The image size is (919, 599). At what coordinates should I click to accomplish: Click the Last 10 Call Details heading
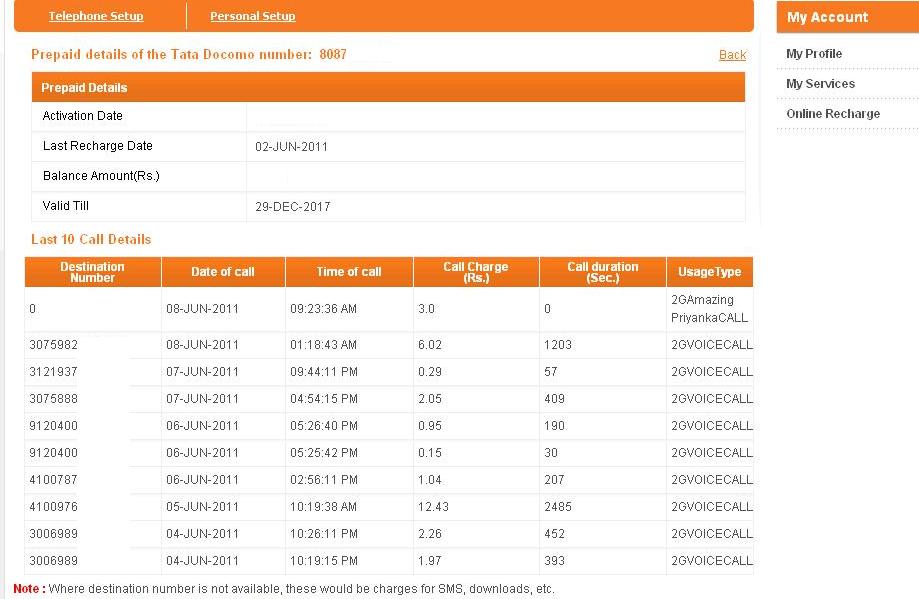point(91,239)
